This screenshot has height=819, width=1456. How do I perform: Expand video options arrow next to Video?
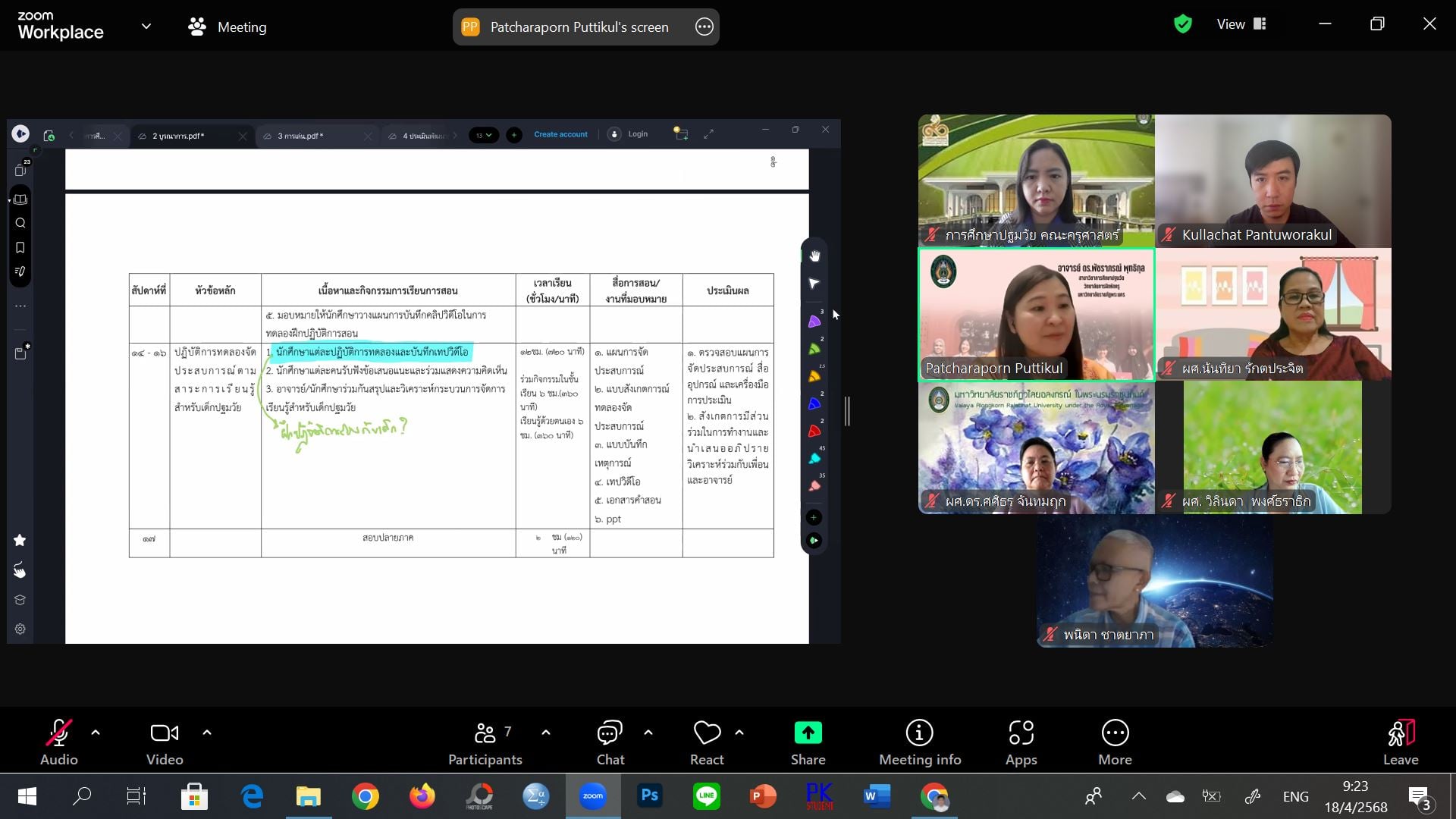207,733
